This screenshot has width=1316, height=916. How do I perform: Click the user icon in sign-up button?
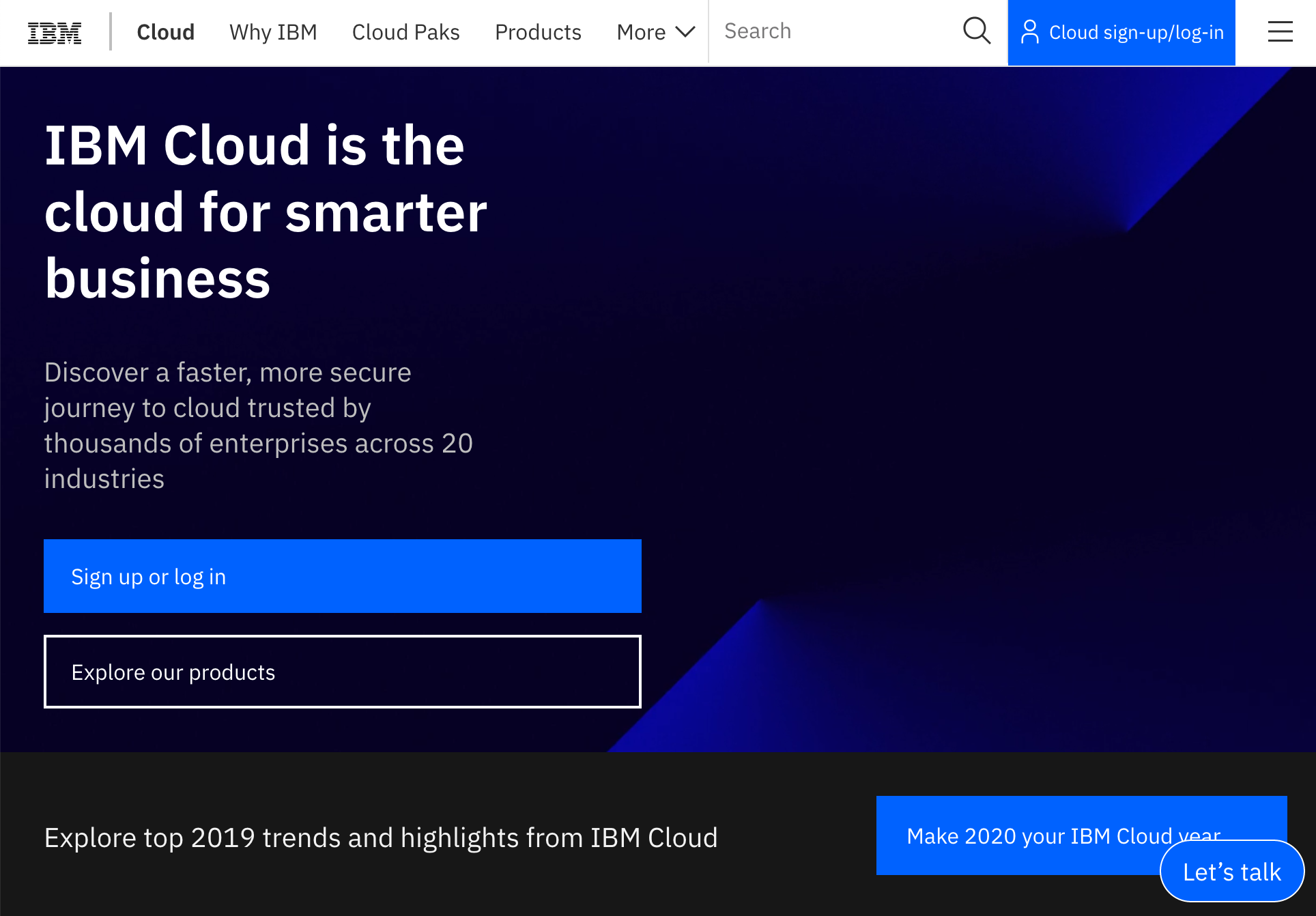tap(1029, 32)
